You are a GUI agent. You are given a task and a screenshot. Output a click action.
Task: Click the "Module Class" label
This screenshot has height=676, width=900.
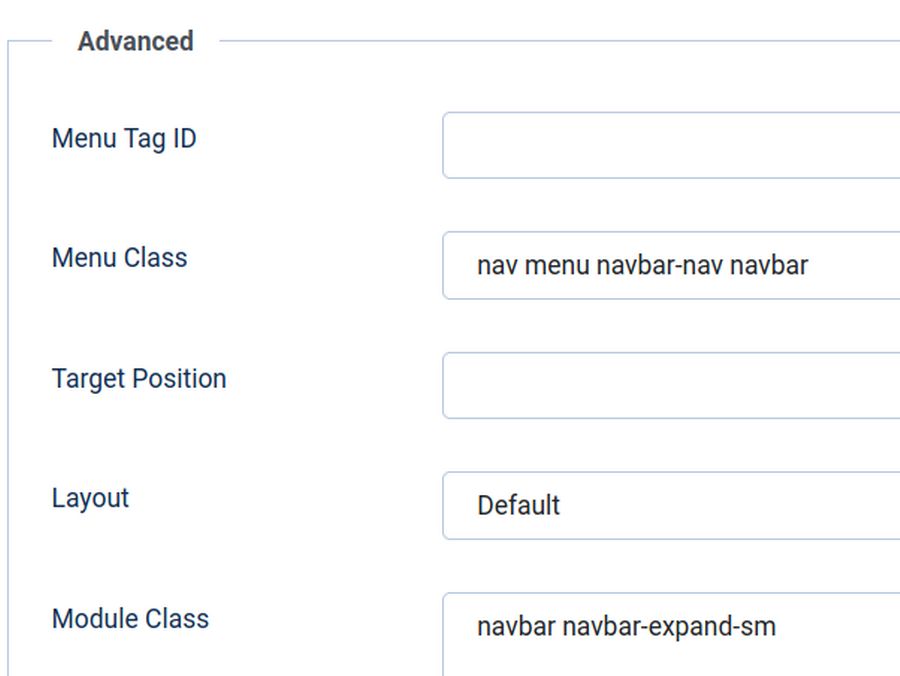point(130,619)
